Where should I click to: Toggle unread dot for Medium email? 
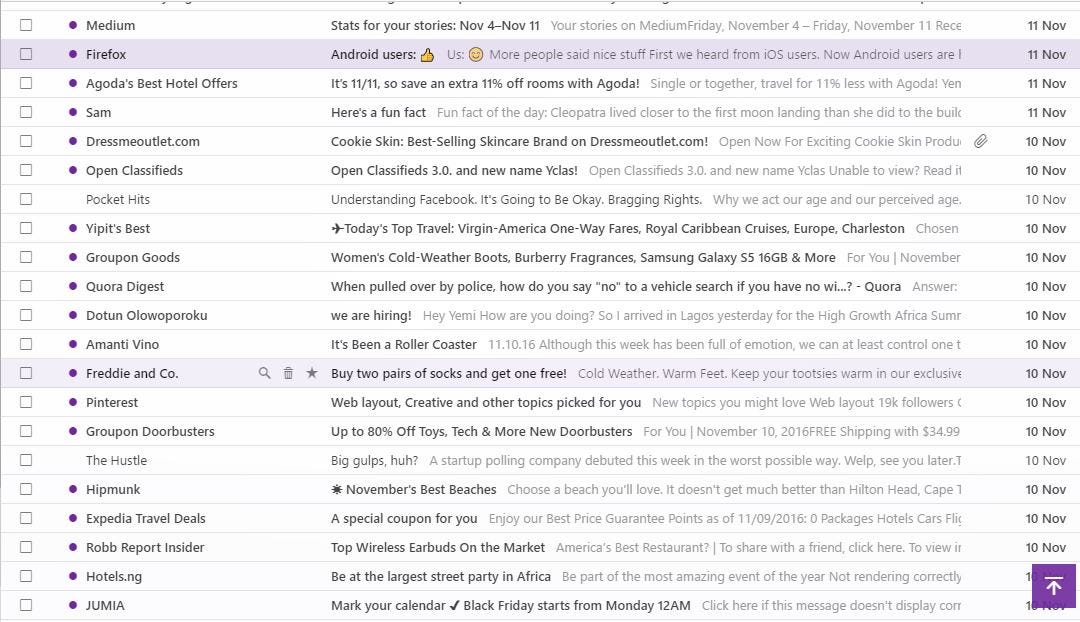pyautogui.click(x=73, y=25)
